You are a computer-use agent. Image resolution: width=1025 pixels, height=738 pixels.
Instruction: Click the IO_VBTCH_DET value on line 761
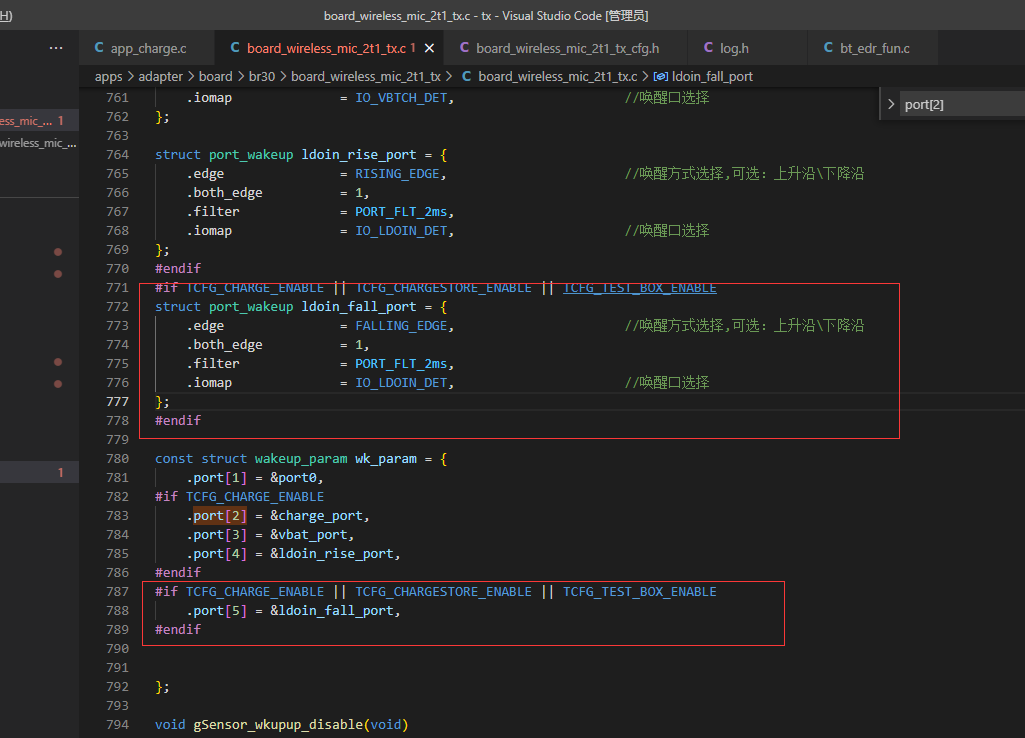coord(401,98)
